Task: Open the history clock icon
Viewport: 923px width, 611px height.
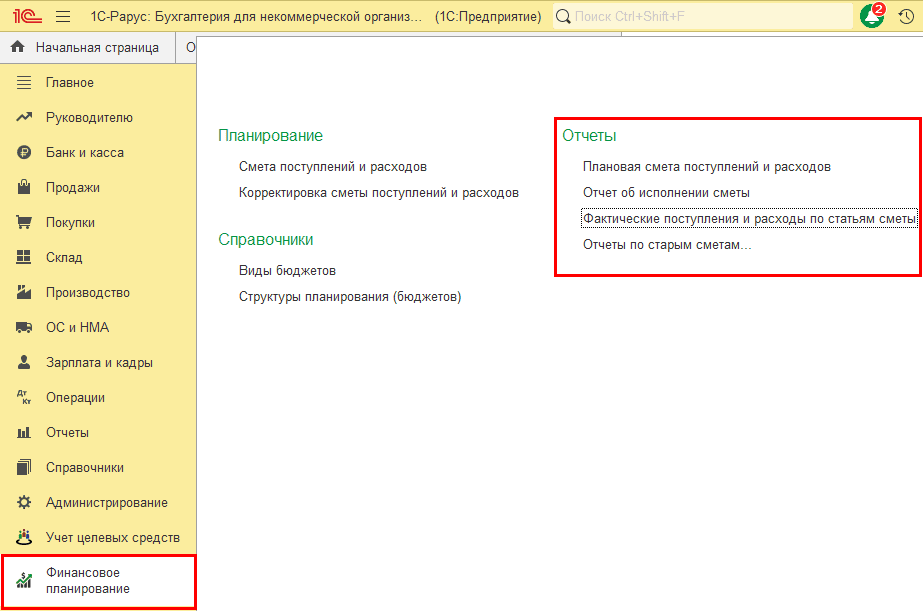Action: pos(906,17)
